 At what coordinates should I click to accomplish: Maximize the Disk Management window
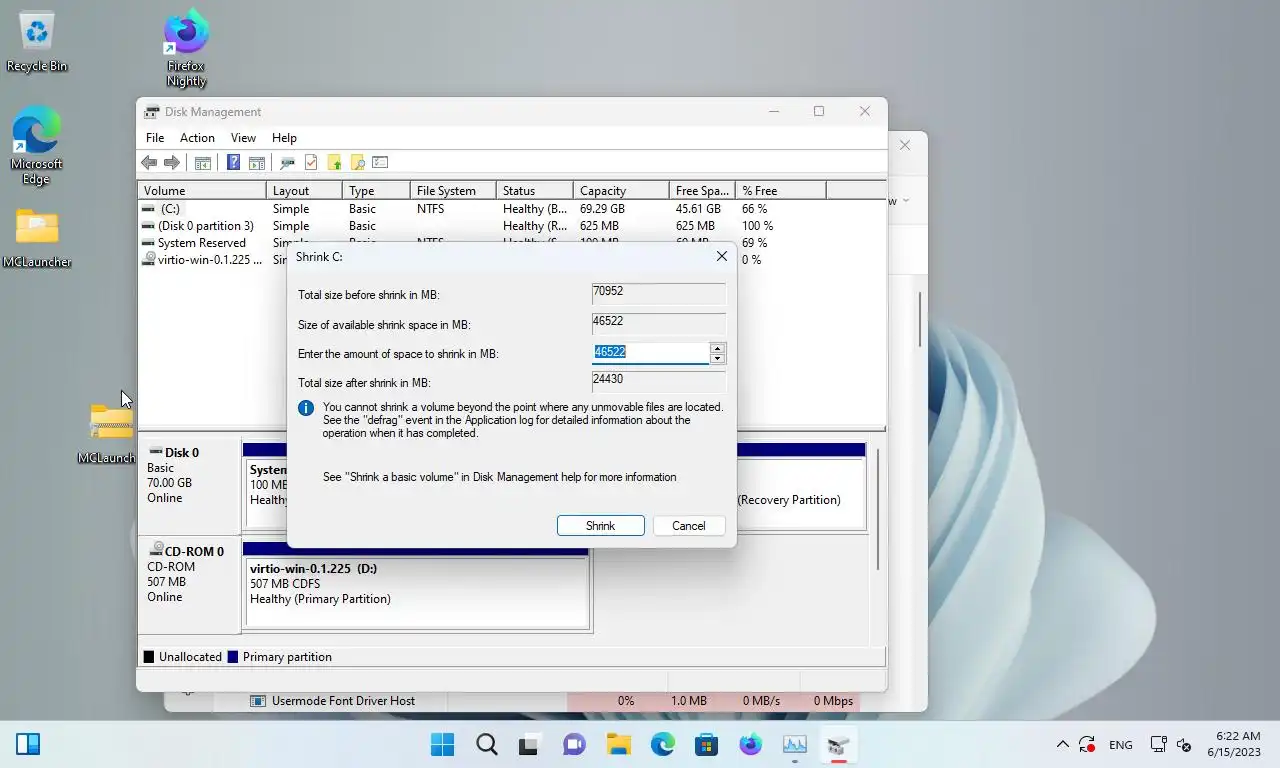(x=819, y=111)
